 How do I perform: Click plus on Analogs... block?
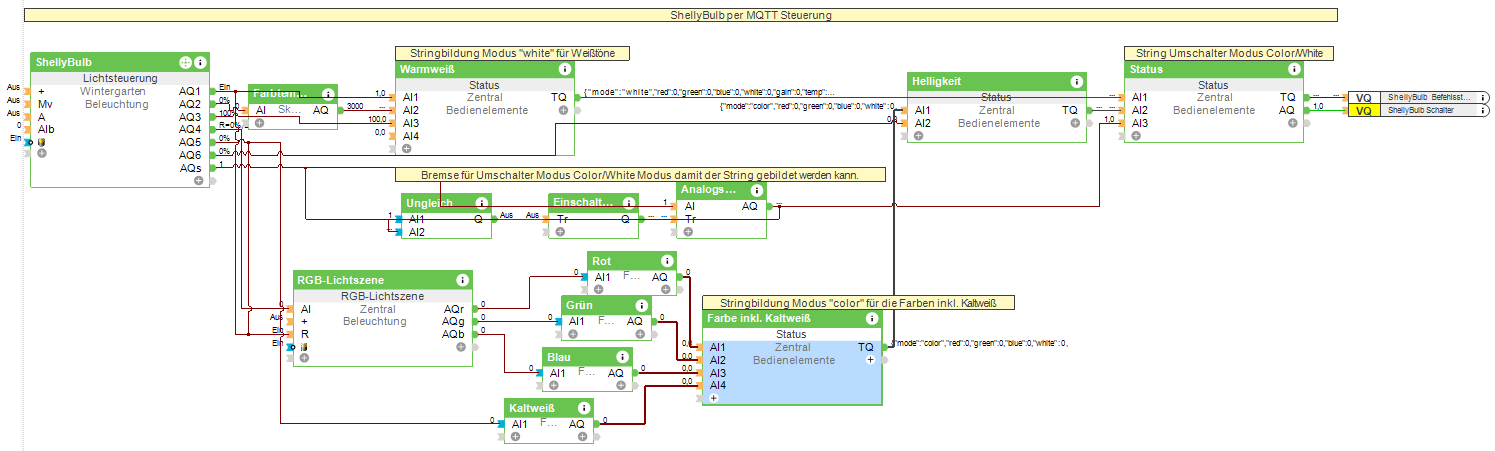(x=688, y=232)
